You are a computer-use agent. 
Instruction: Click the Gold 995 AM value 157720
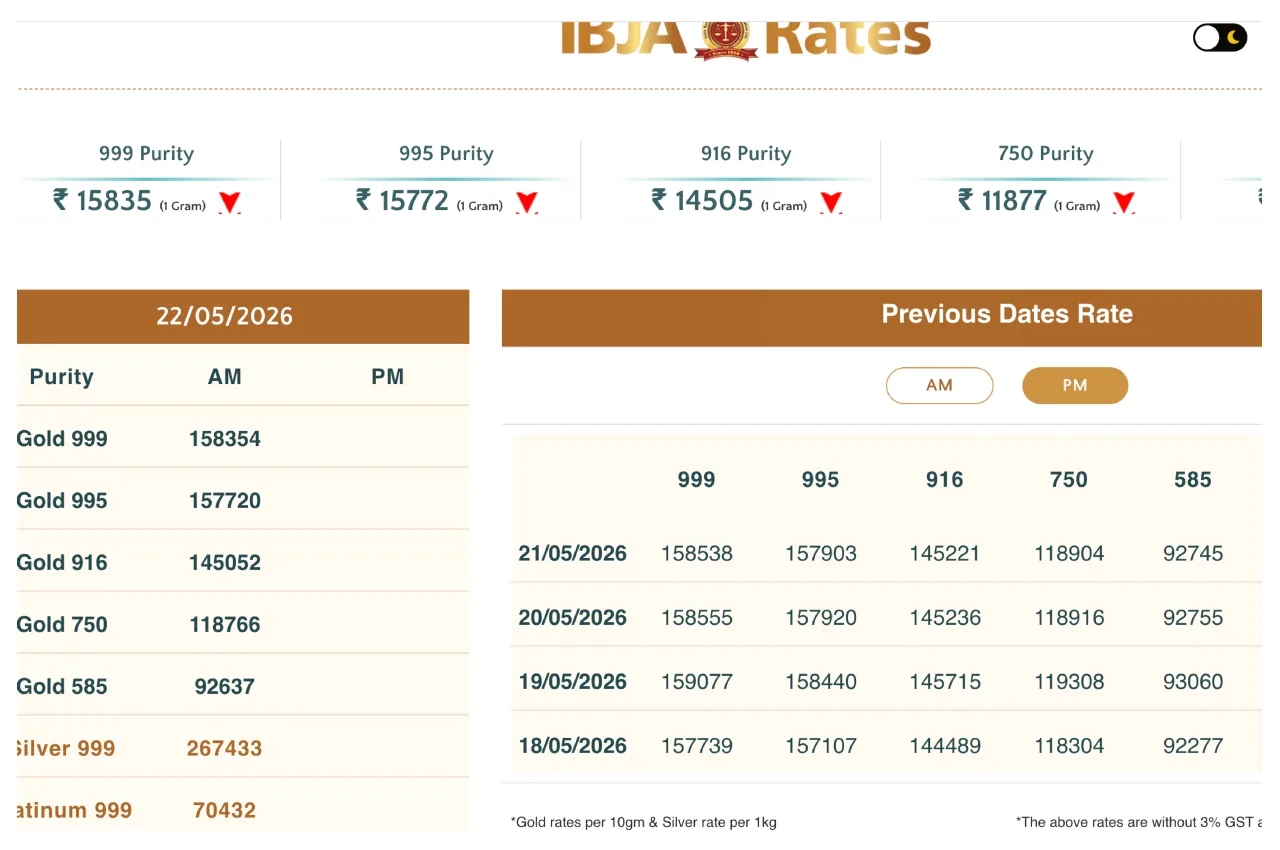click(225, 501)
